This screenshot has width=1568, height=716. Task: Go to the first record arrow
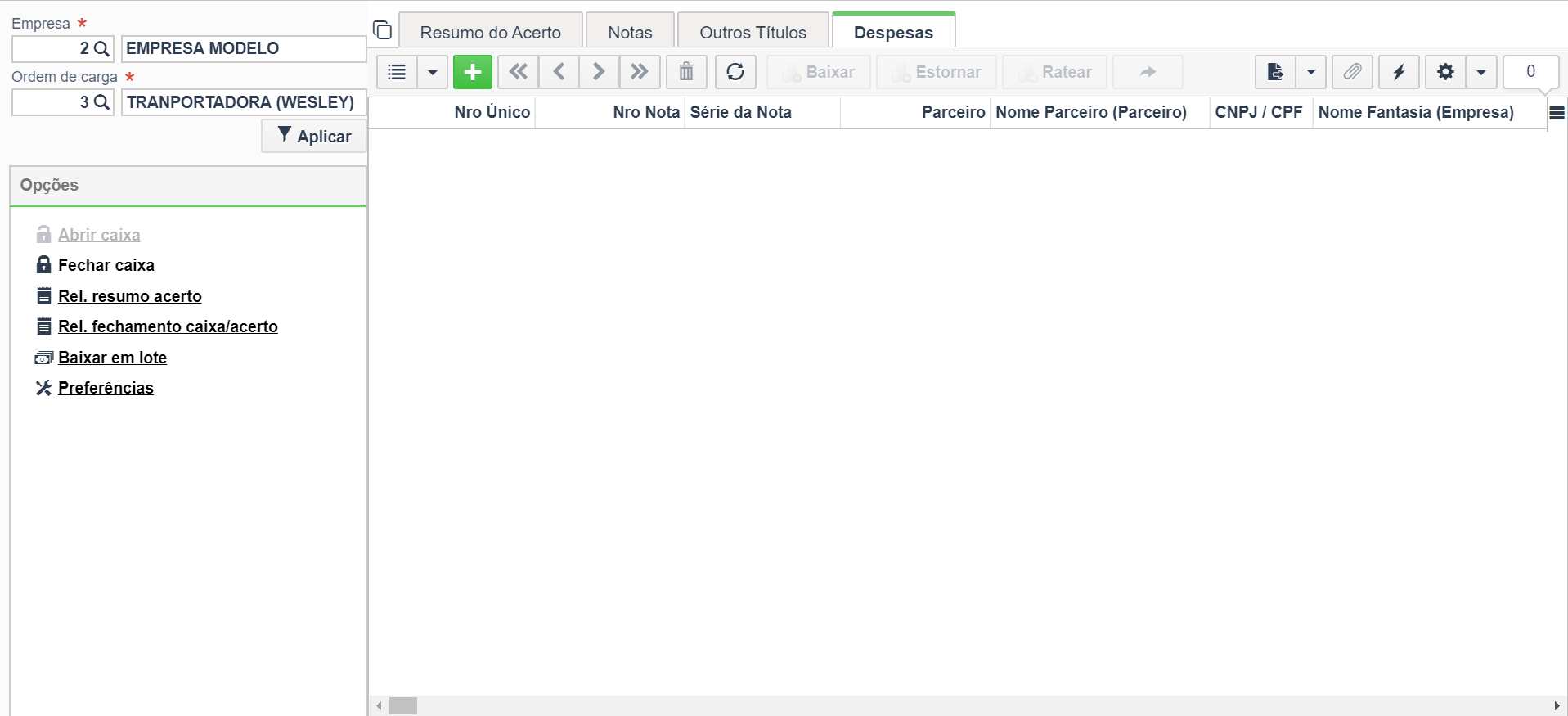point(518,72)
